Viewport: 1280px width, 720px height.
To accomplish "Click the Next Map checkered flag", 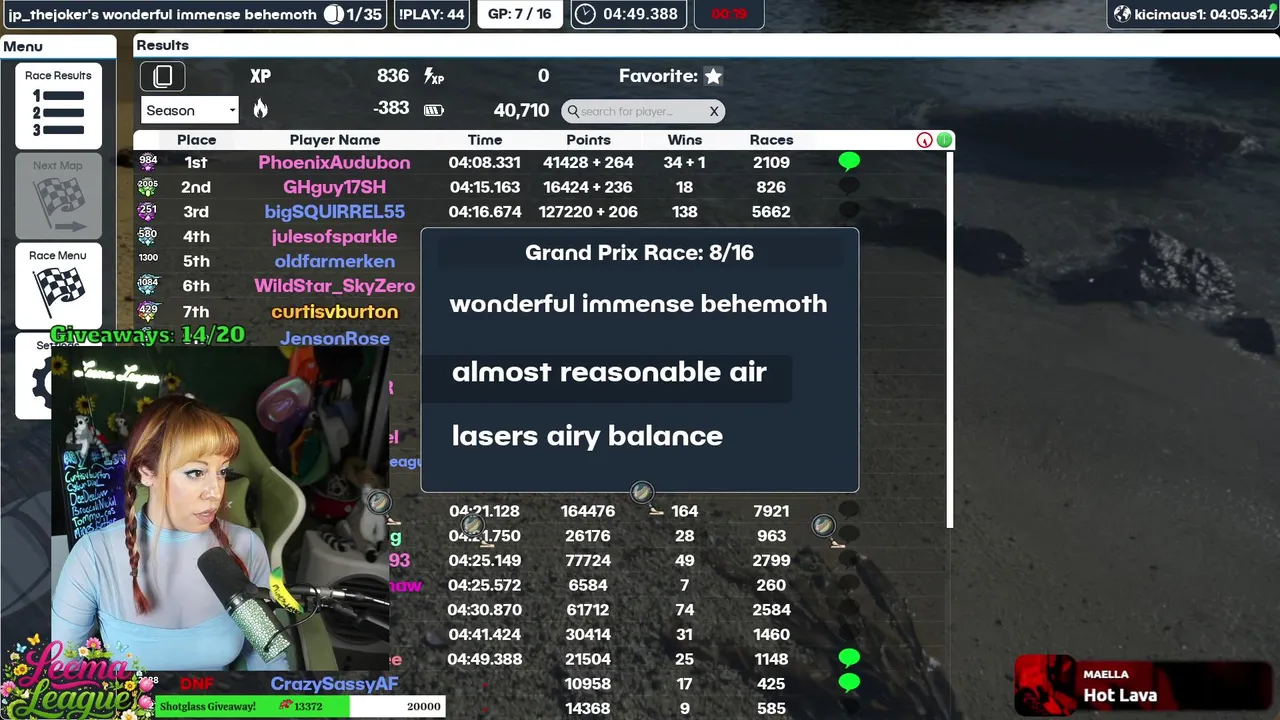I will pyautogui.click(x=58, y=196).
